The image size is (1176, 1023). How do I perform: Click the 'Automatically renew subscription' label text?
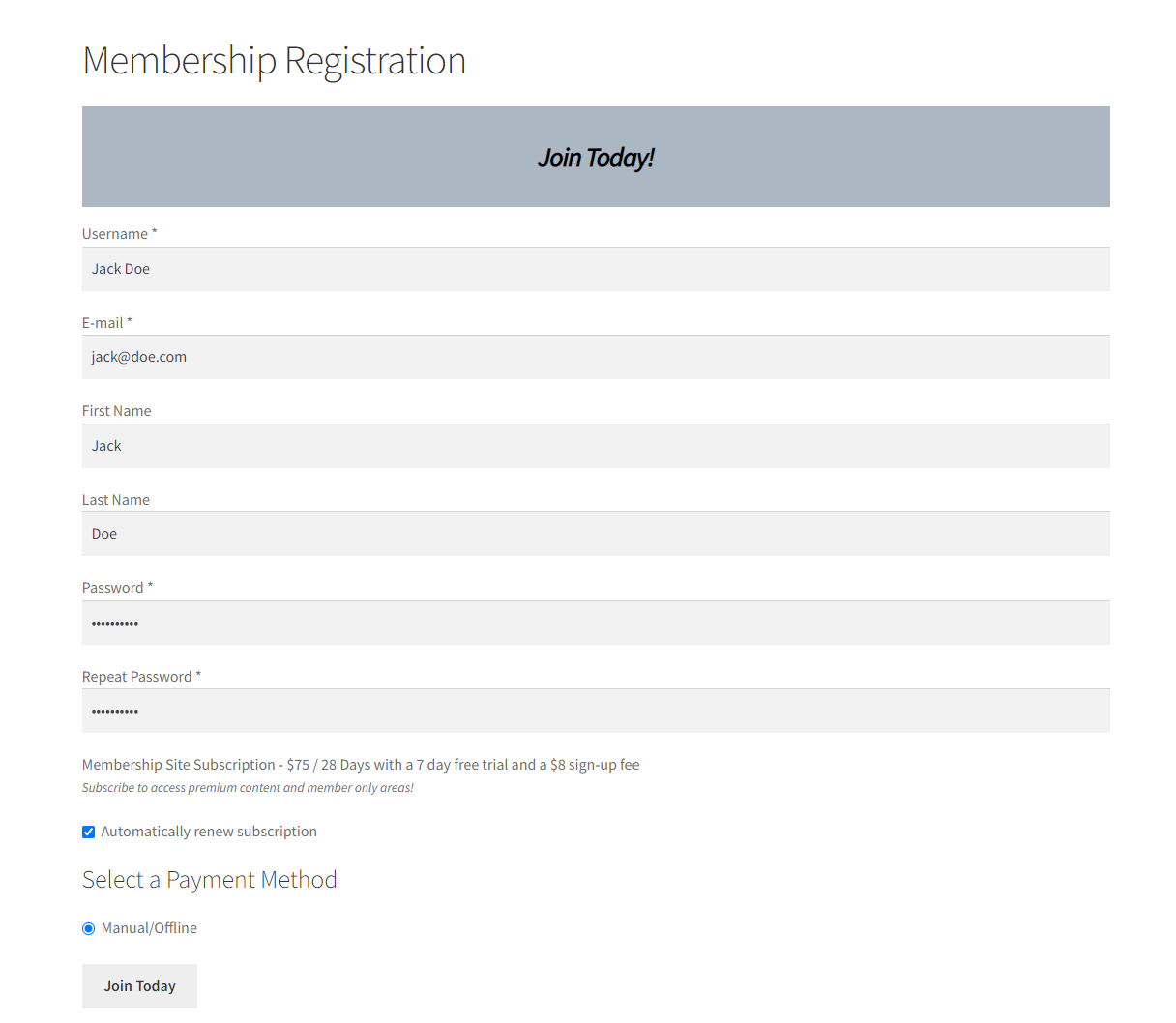pos(209,832)
